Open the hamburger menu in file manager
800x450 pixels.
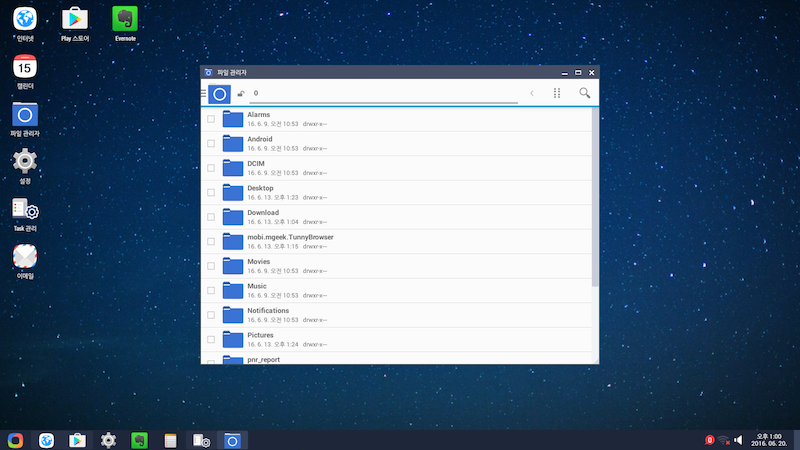point(204,93)
